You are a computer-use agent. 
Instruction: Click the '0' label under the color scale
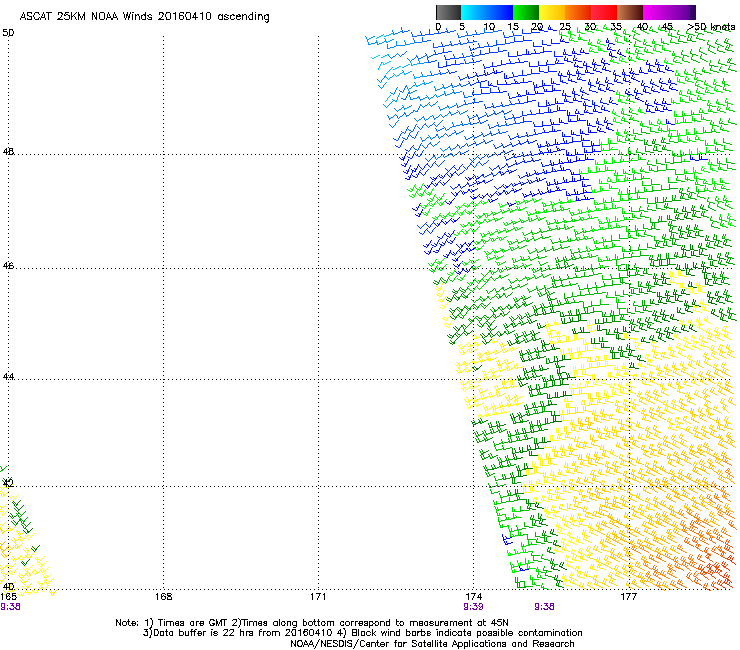tap(438, 27)
